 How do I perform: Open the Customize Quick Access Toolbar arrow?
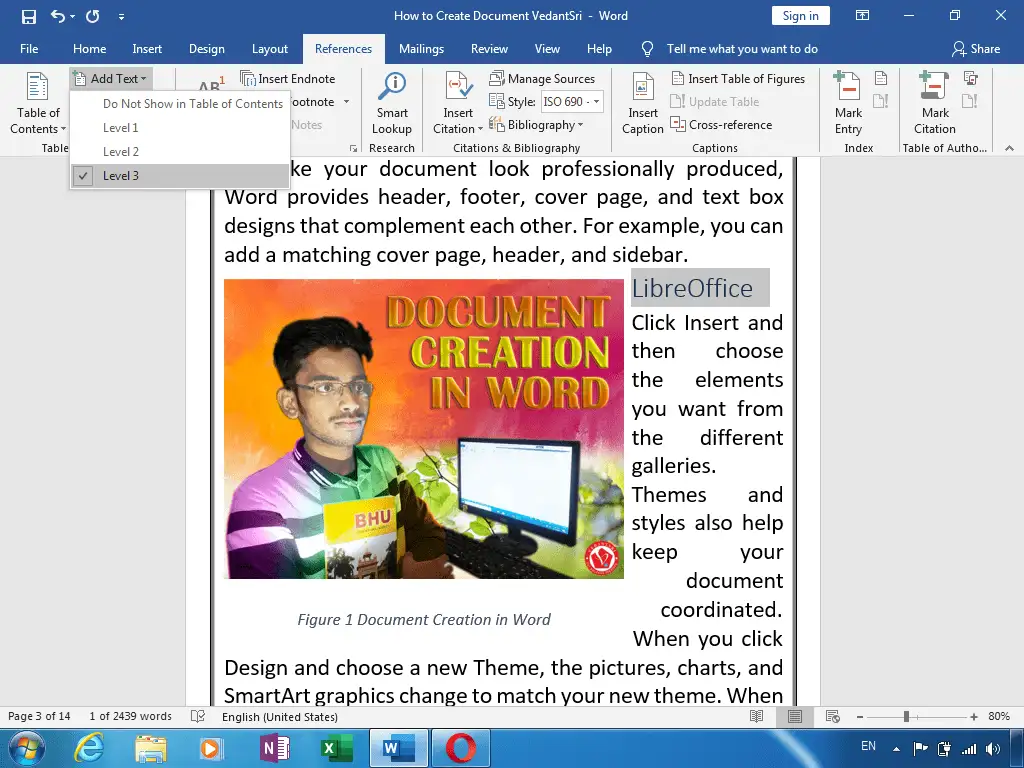pos(121,17)
